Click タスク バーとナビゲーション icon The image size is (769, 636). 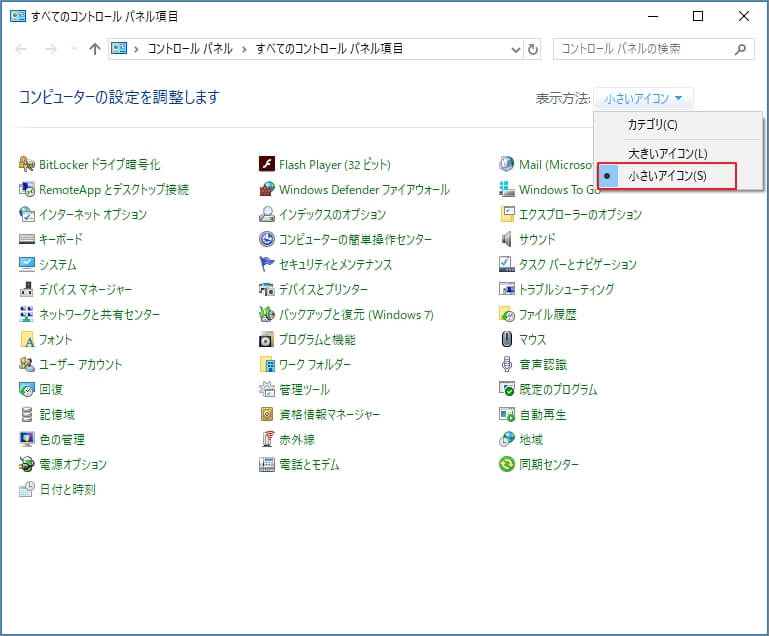(x=507, y=264)
